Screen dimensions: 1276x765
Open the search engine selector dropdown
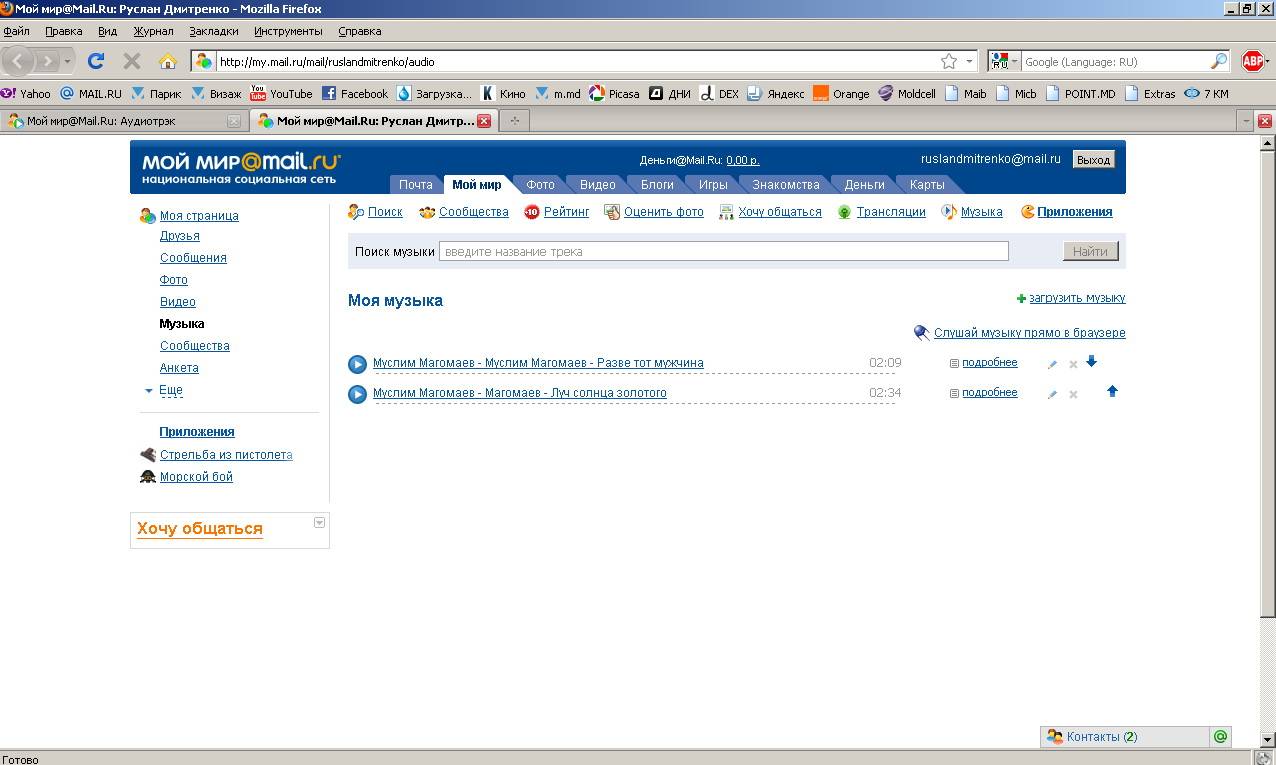[1003, 61]
